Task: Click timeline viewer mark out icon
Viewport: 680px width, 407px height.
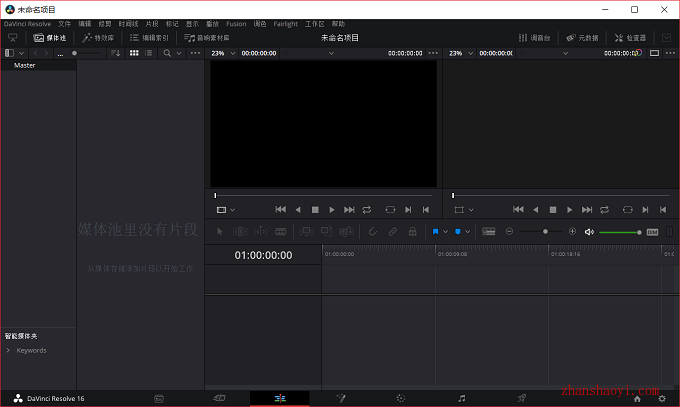Action: (x=663, y=210)
